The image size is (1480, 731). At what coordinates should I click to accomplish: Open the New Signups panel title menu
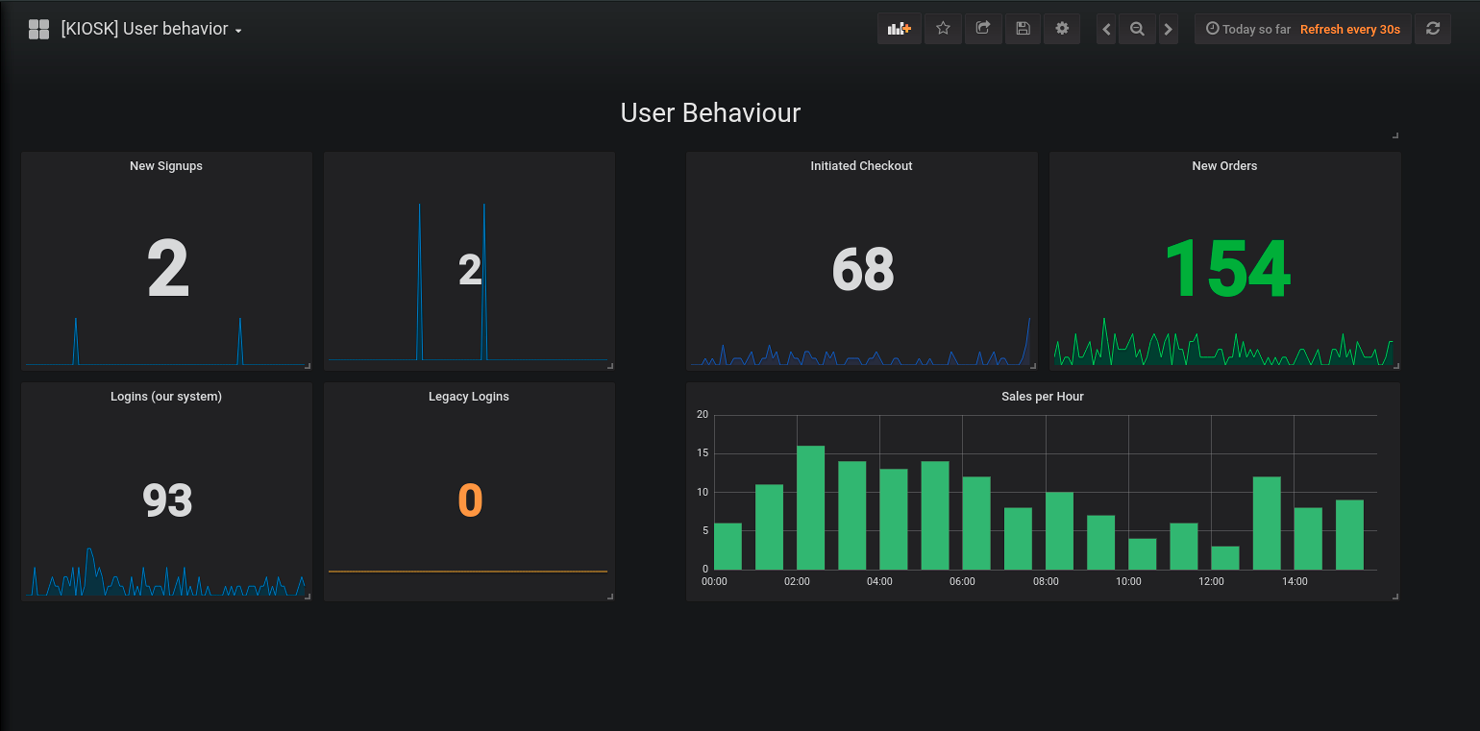tap(166, 166)
